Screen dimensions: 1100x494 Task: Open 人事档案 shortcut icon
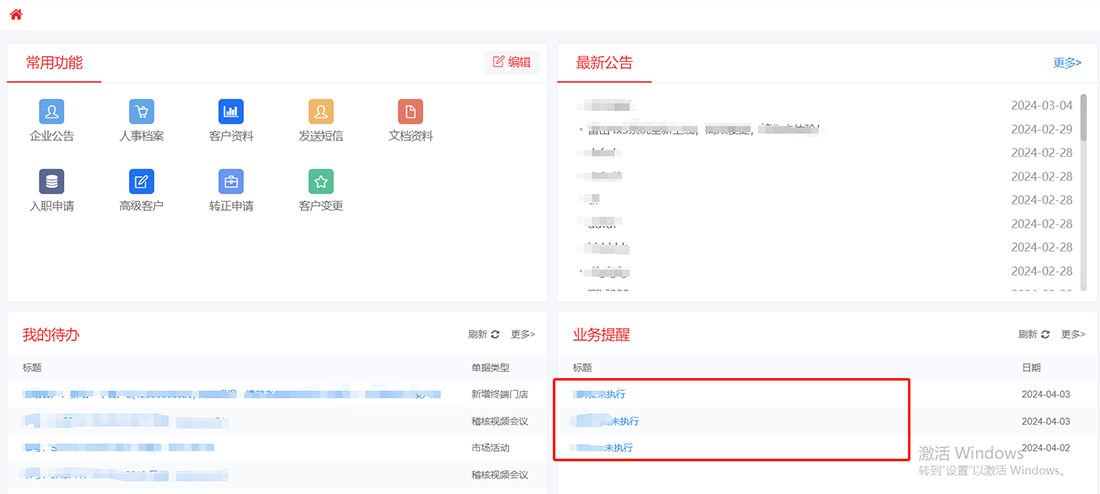click(141, 111)
